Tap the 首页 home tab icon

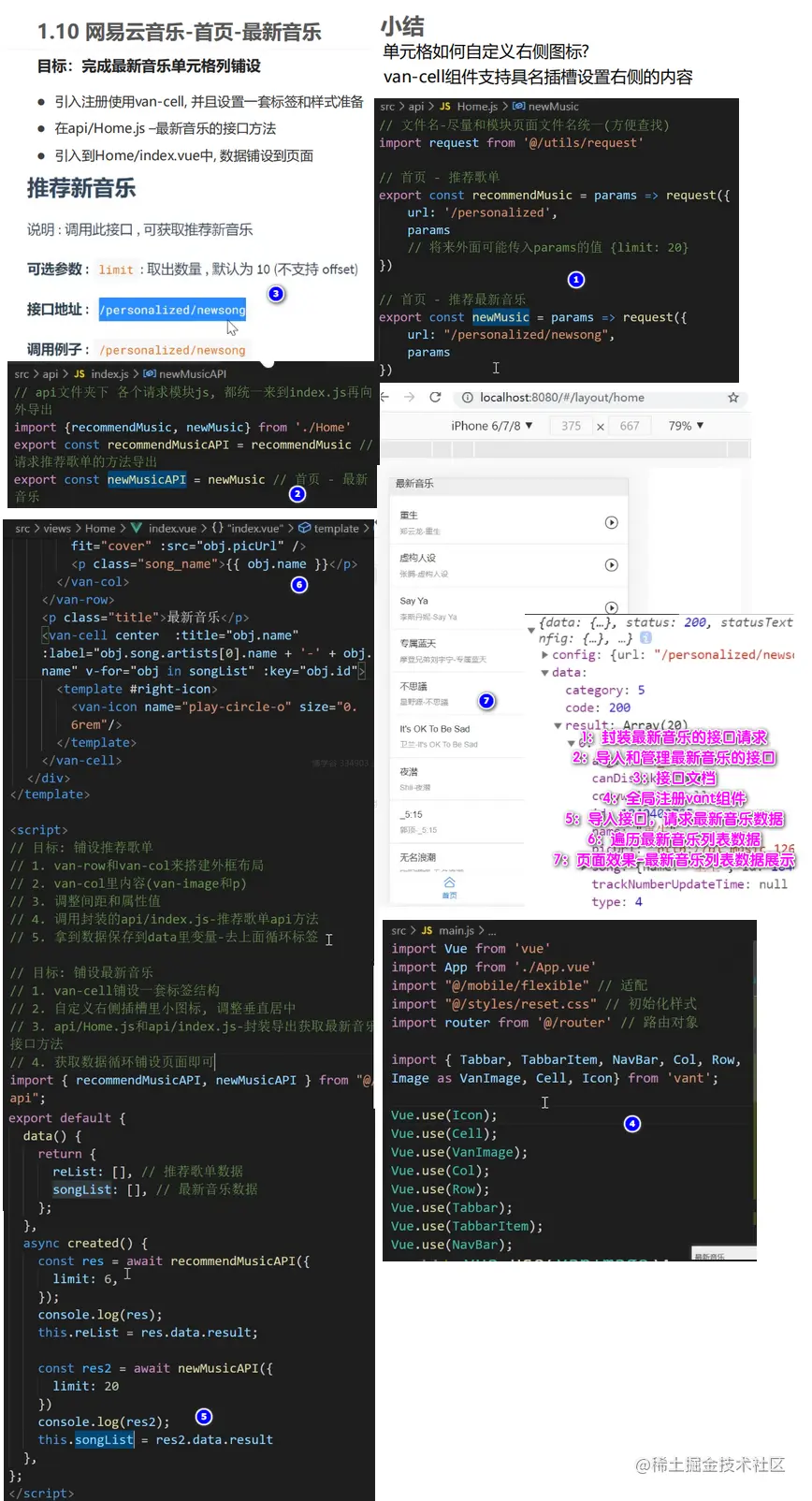click(449, 882)
